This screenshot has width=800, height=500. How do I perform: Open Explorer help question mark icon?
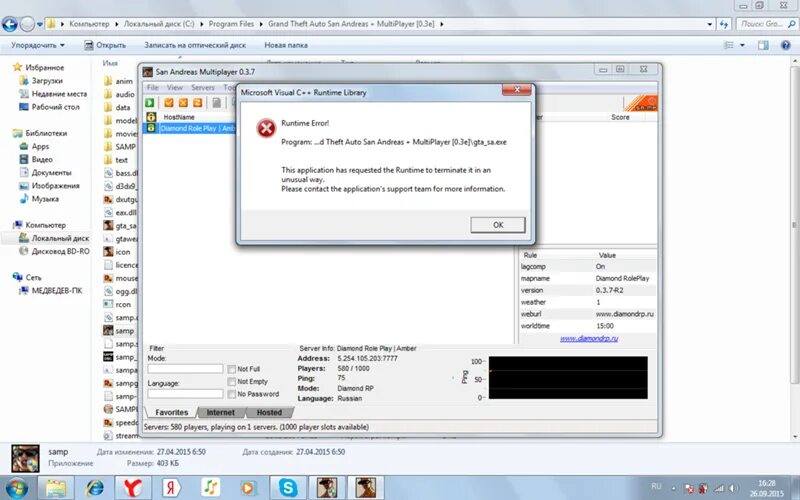click(x=786, y=45)
